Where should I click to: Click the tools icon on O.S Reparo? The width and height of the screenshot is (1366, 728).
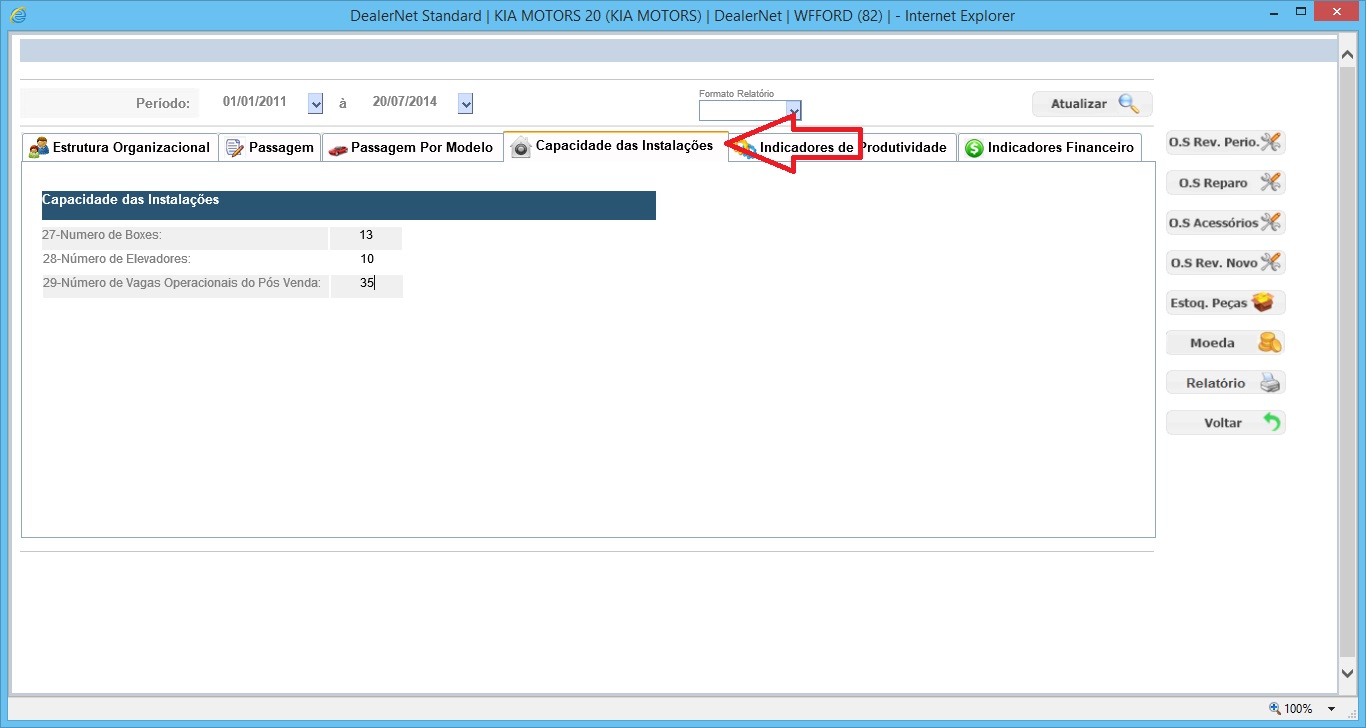point(1270,182)
